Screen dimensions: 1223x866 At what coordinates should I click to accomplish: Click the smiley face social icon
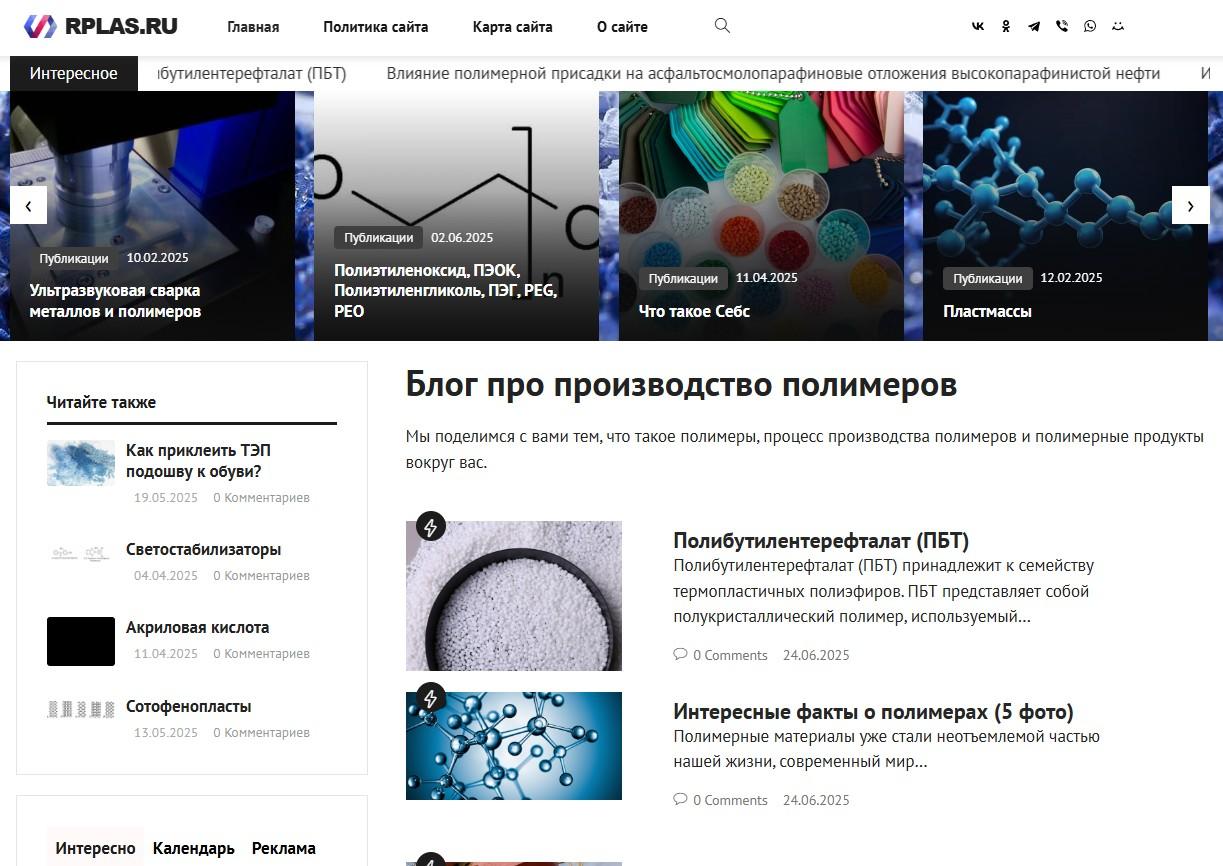[1118, 27]
